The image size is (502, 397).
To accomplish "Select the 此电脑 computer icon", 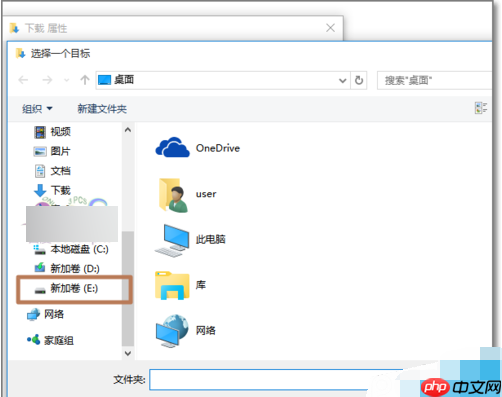I will click(173, 240).
